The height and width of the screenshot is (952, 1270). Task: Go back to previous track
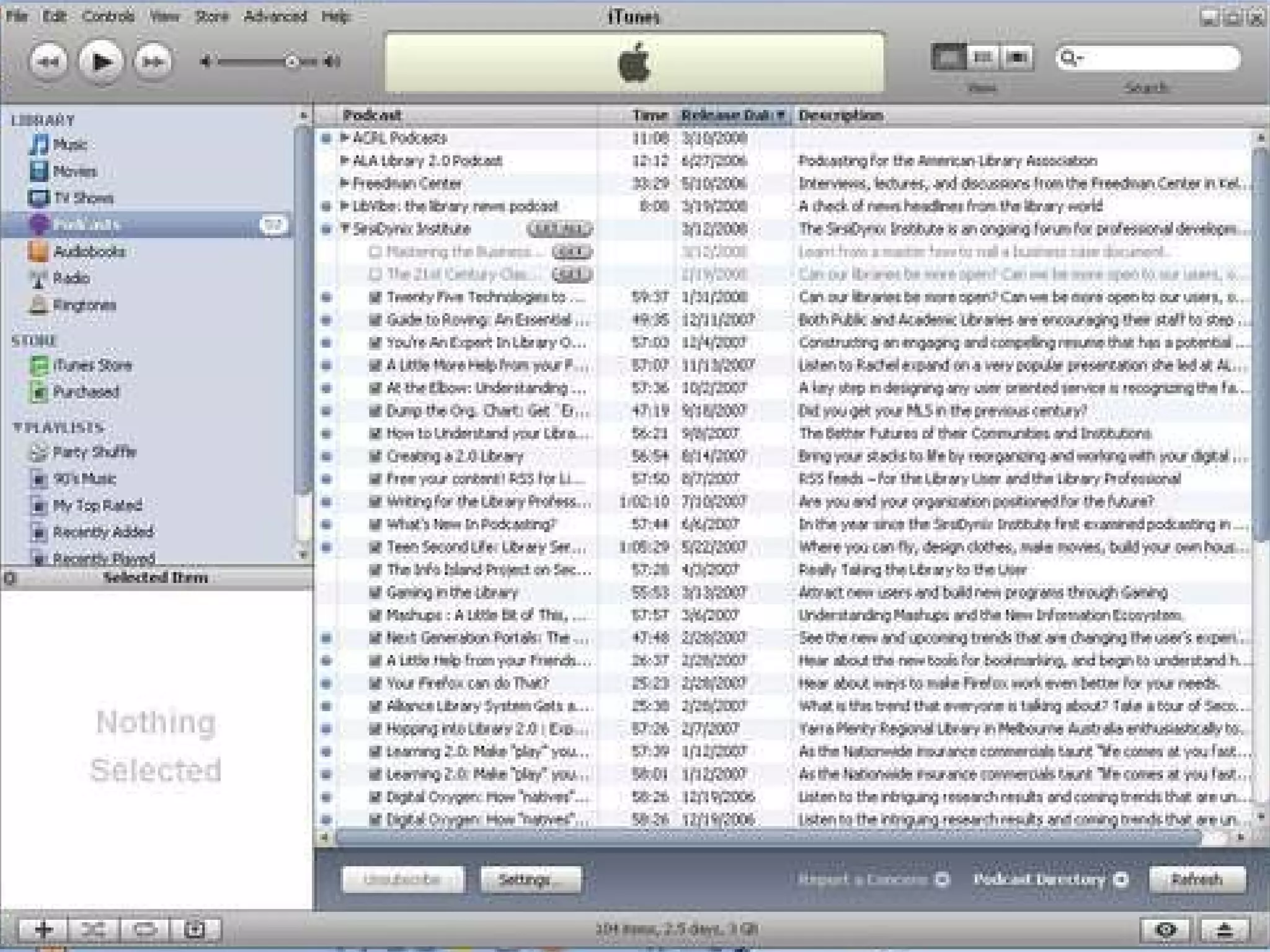coord(48,61)
